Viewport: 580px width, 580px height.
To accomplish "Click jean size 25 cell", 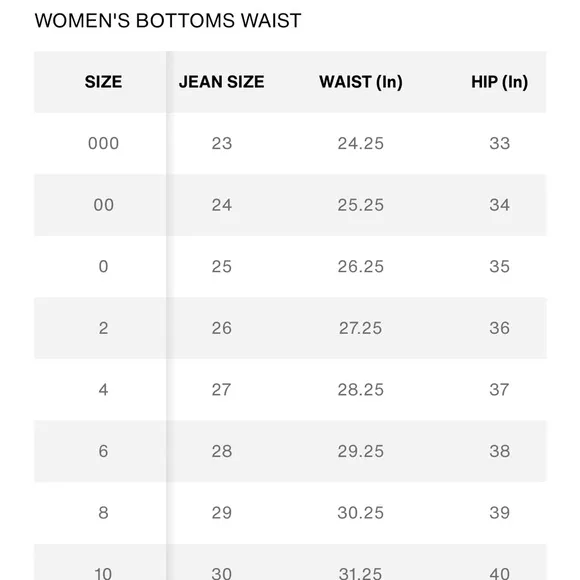I will [x=222, y=267].
